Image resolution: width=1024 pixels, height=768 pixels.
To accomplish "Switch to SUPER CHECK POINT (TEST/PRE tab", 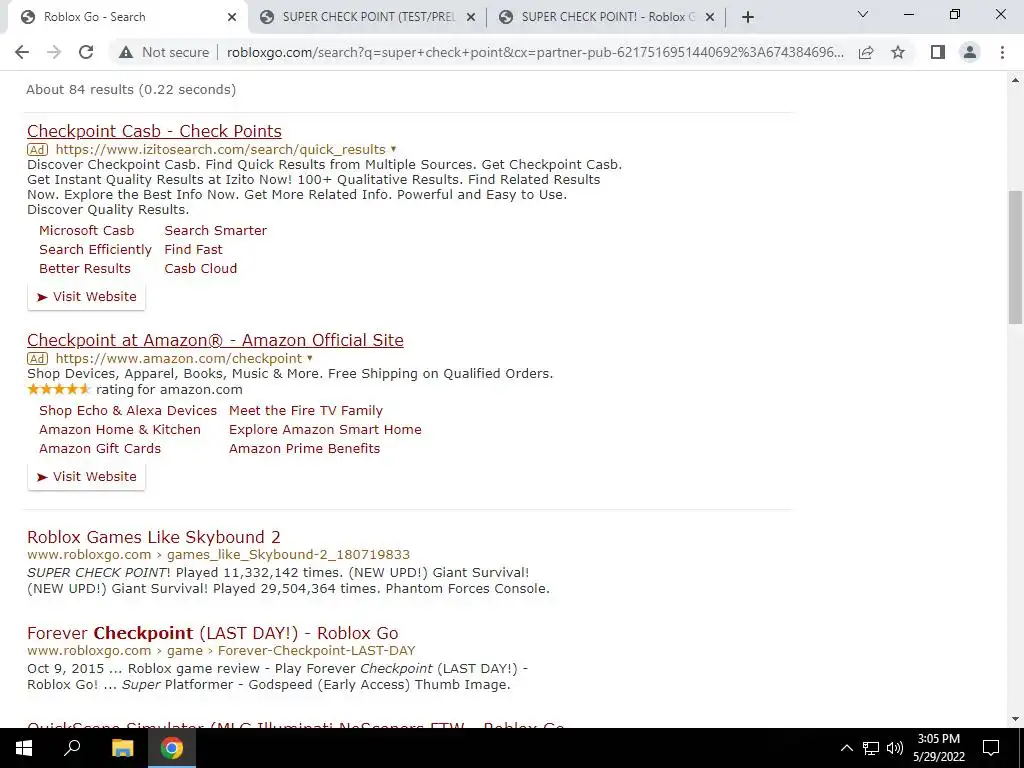I will point(368,17).
